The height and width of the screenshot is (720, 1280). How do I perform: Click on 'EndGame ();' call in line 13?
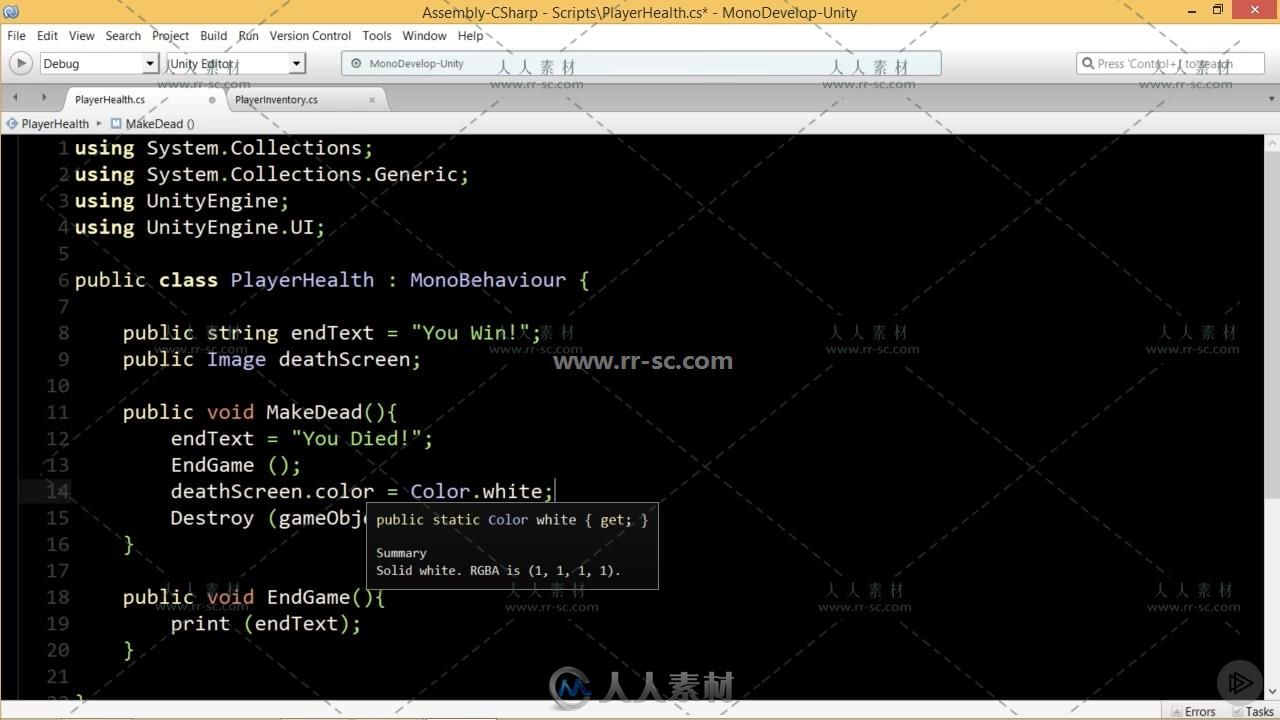(236, 465)
